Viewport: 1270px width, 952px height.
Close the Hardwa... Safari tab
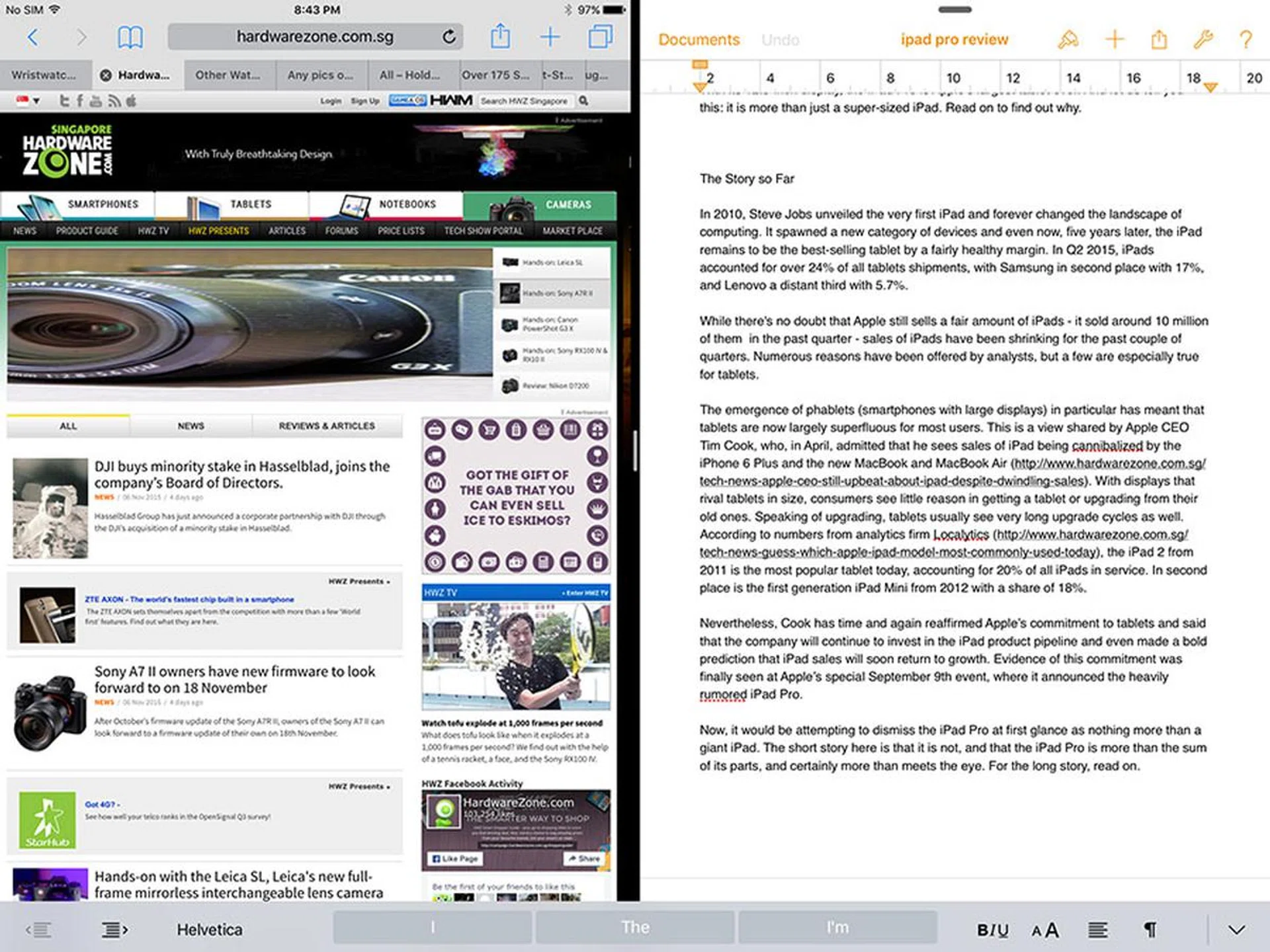[x=105, y=75]
